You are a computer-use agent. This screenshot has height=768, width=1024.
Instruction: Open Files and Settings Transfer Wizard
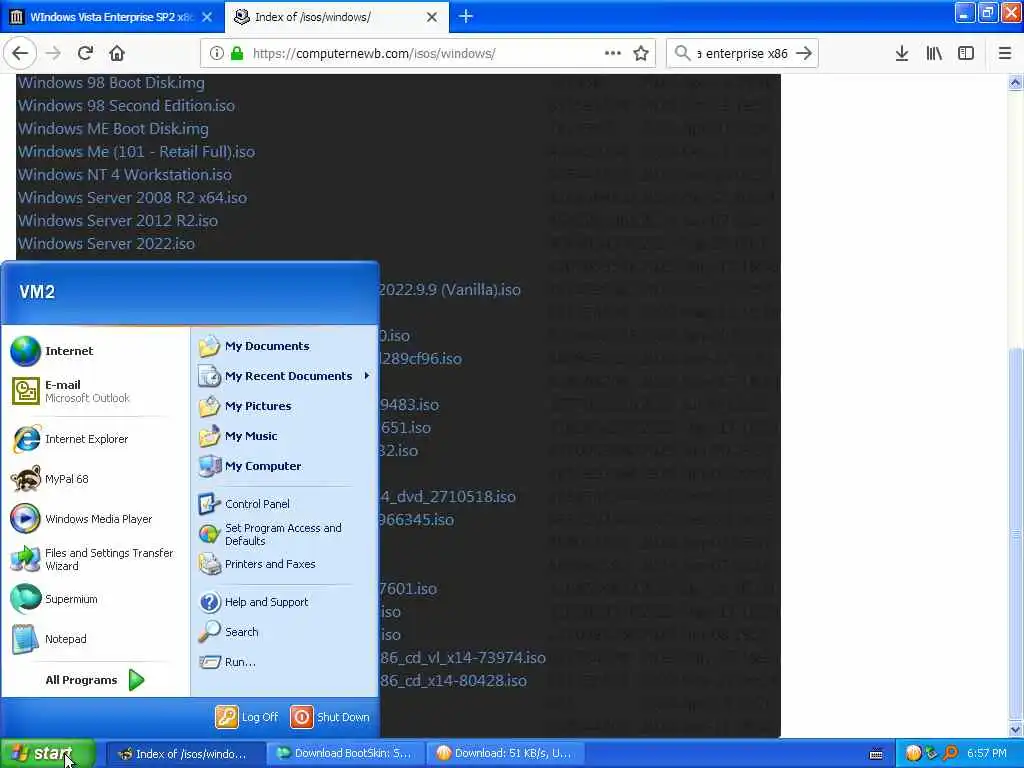[95, 559]
